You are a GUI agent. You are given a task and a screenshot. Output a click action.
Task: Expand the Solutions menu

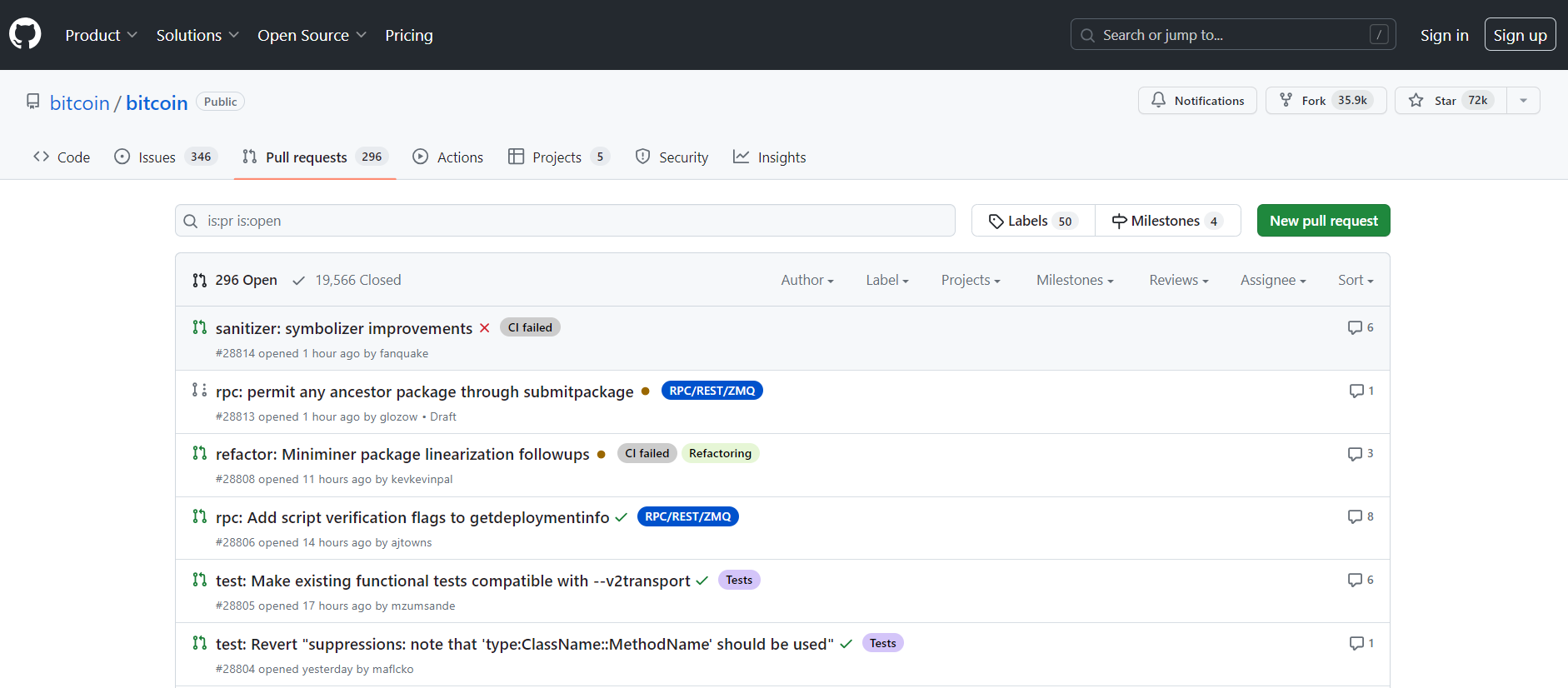point(197,35)
